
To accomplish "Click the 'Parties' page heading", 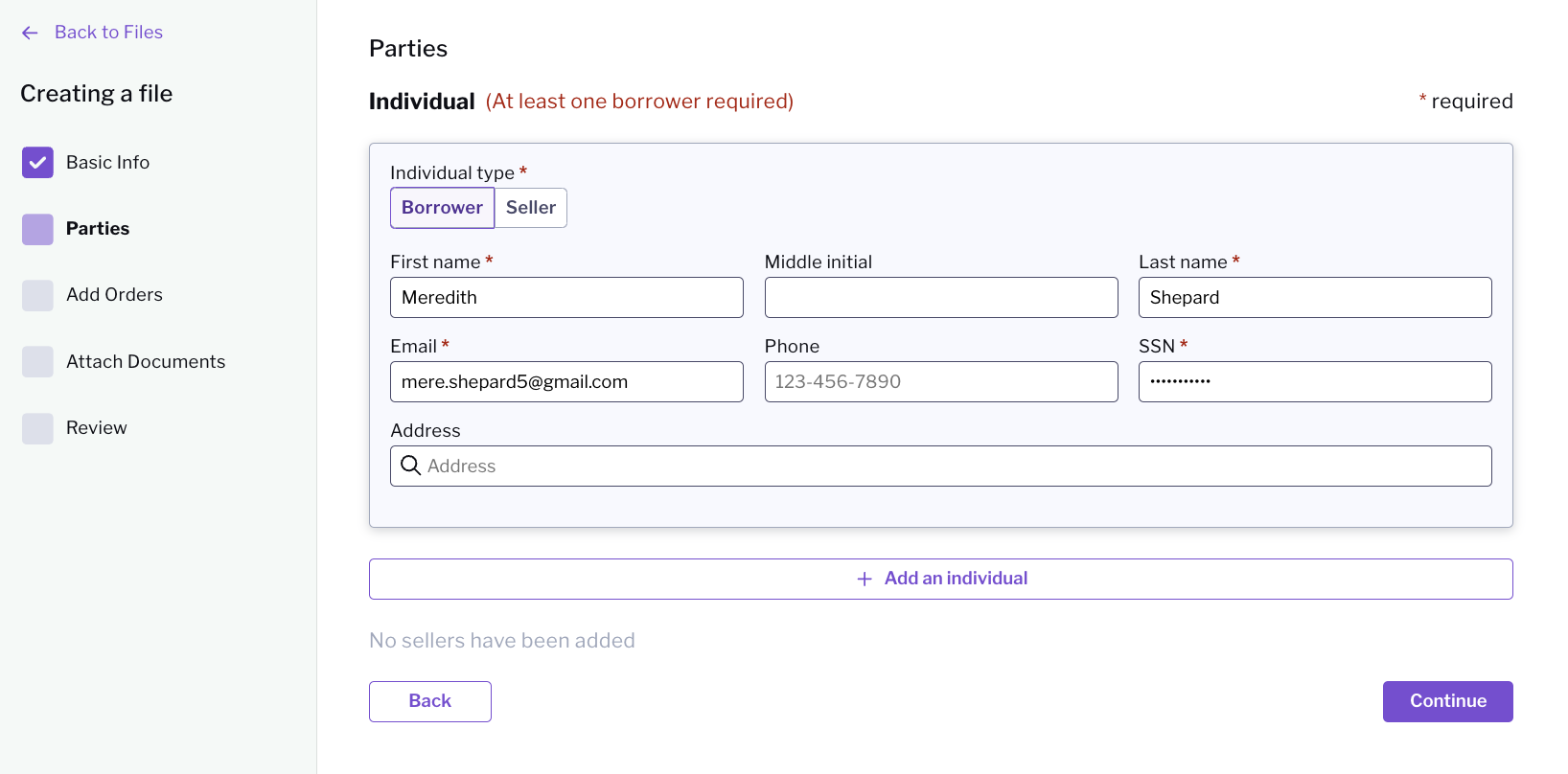I will pos(408,49).
